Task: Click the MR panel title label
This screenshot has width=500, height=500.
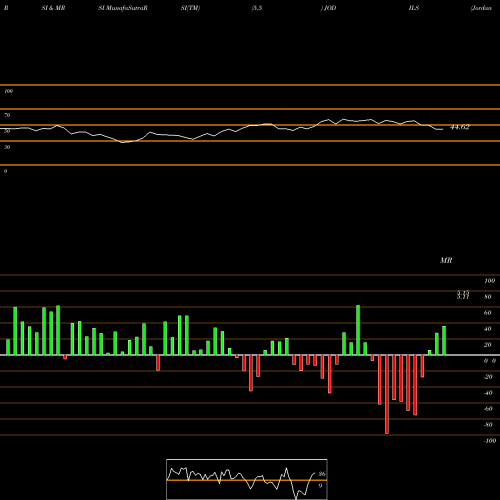Action: [x=446, y=260]
